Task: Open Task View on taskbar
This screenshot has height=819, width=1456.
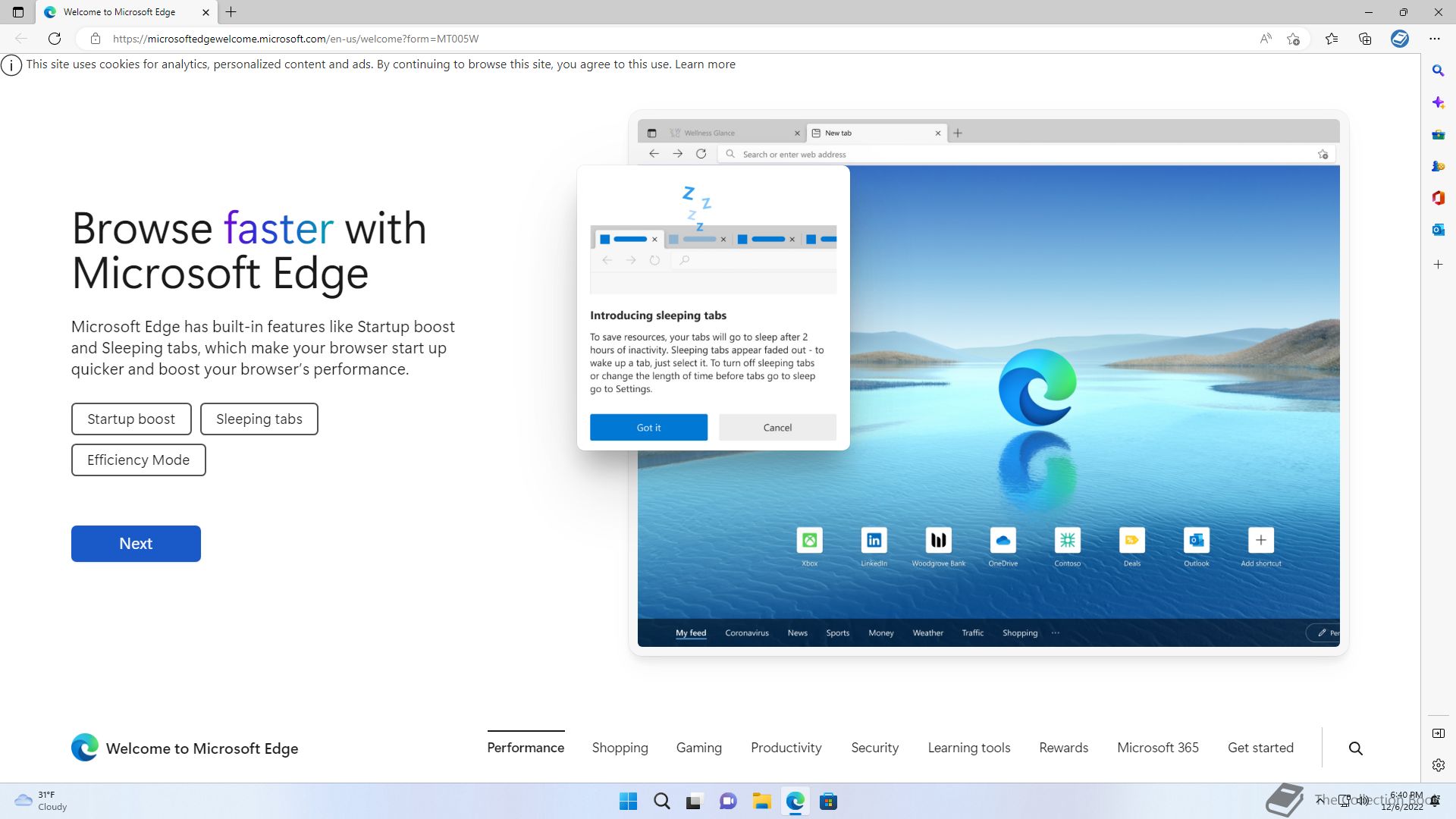Action: 694,802
